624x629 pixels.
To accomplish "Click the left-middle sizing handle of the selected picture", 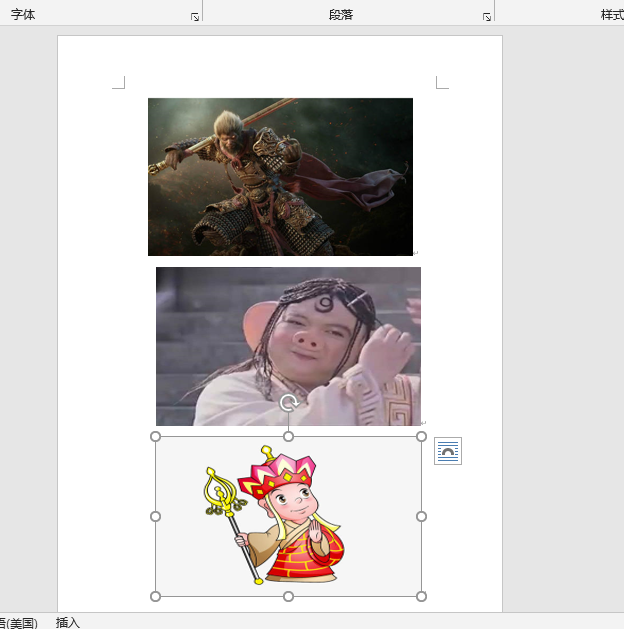I will (155, 517).
